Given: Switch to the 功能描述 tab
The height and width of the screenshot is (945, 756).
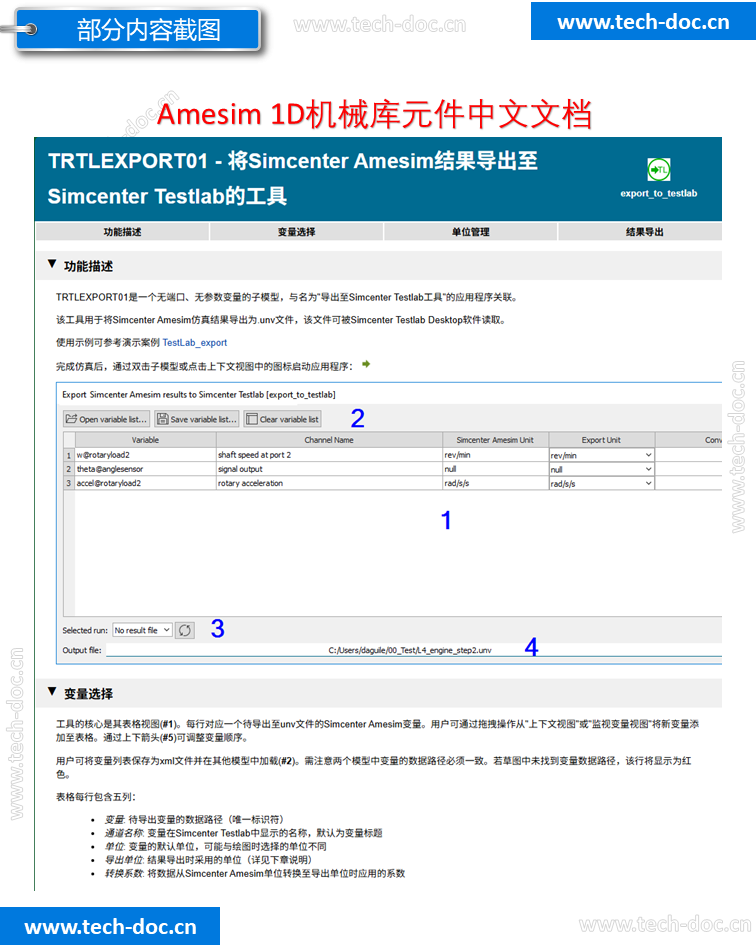Looking at the screenshot, I should [x=122, y=232].
